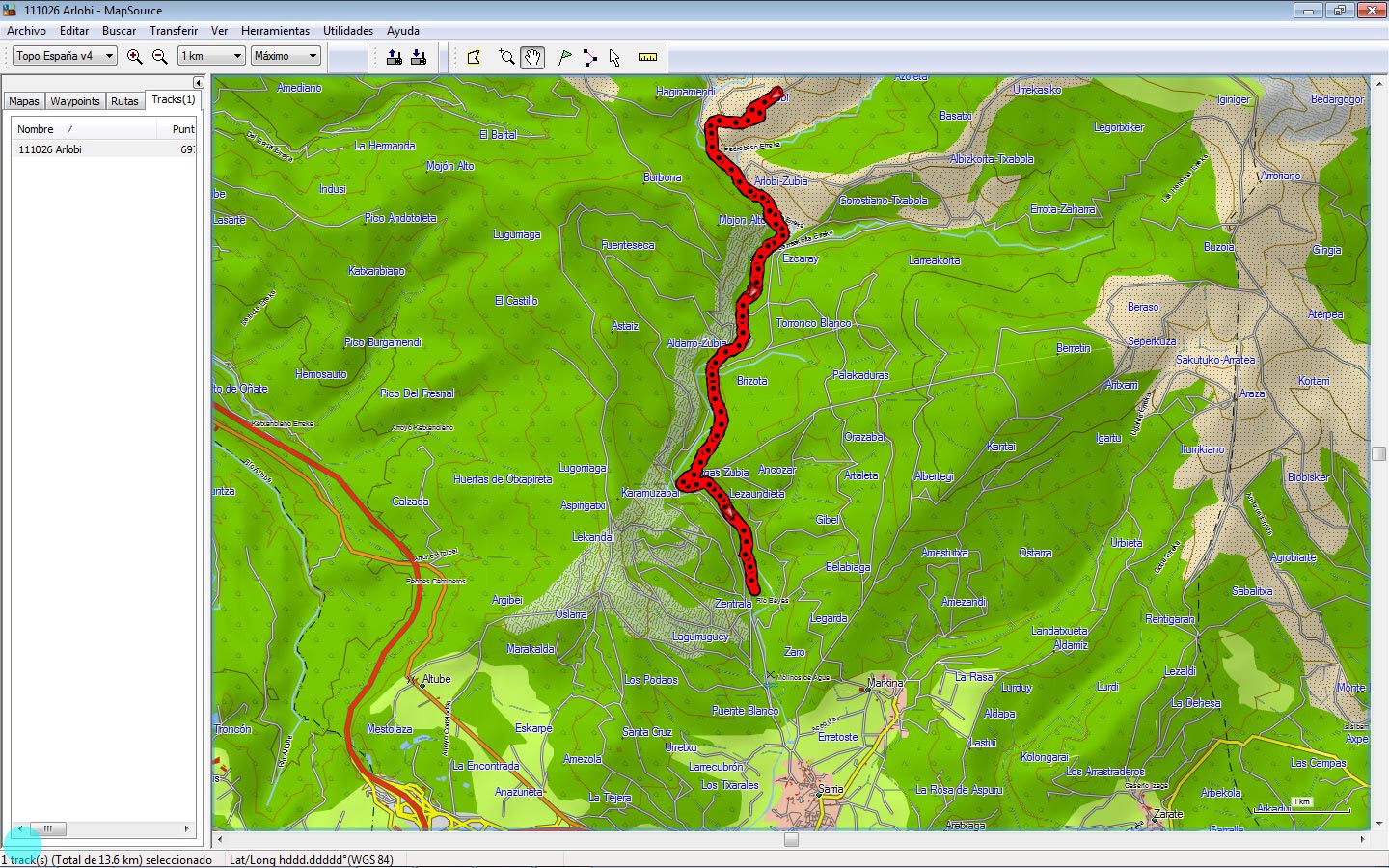
Task: Open the Topo España v4 map dropdown
Action: 65,56
